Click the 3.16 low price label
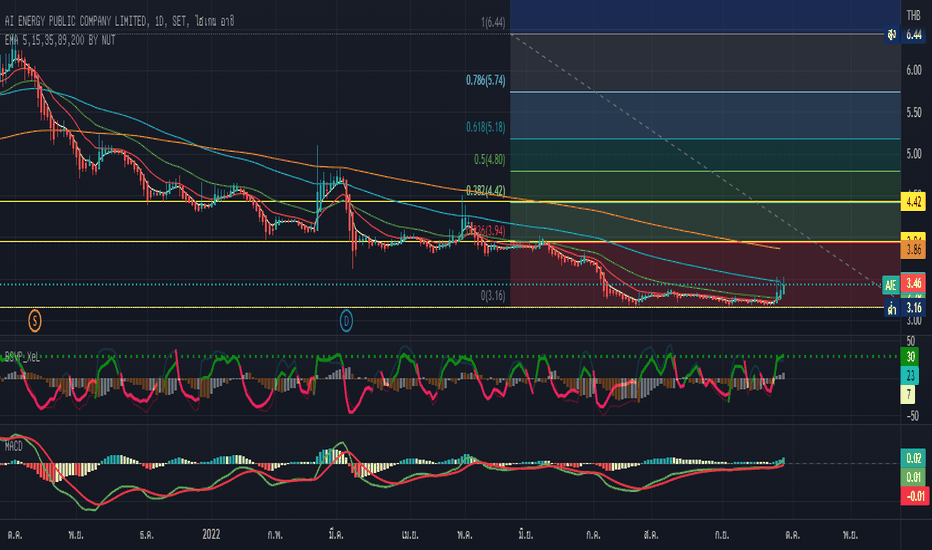 pos(913,308)
